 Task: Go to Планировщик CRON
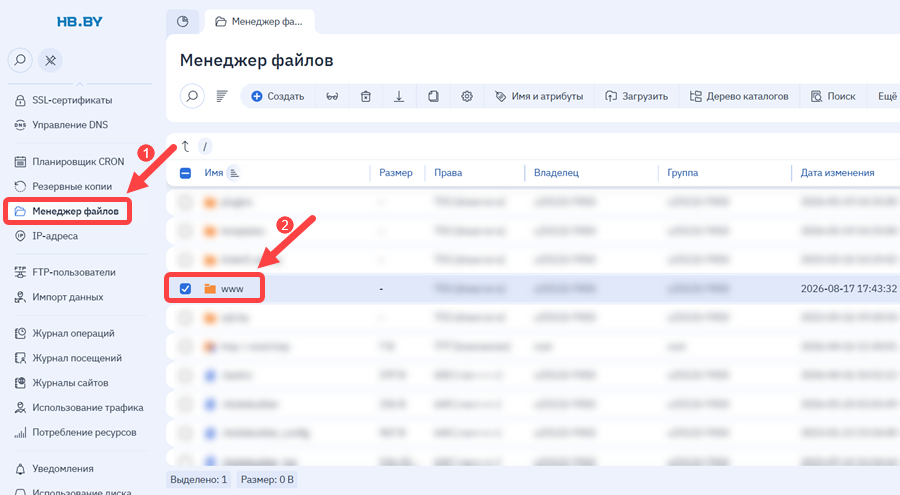[78, 161]
